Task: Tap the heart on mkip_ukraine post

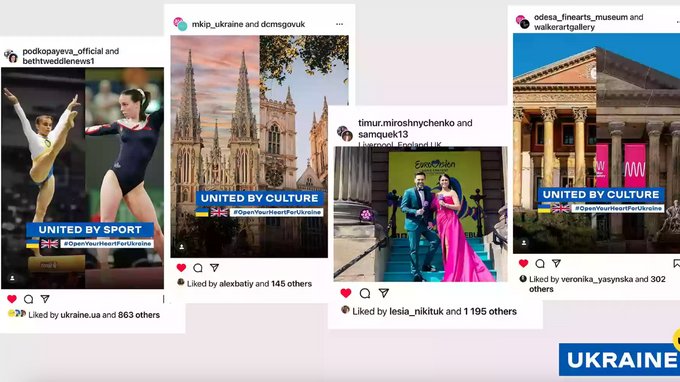Action: pyautogui.click(x=181, y=268)
